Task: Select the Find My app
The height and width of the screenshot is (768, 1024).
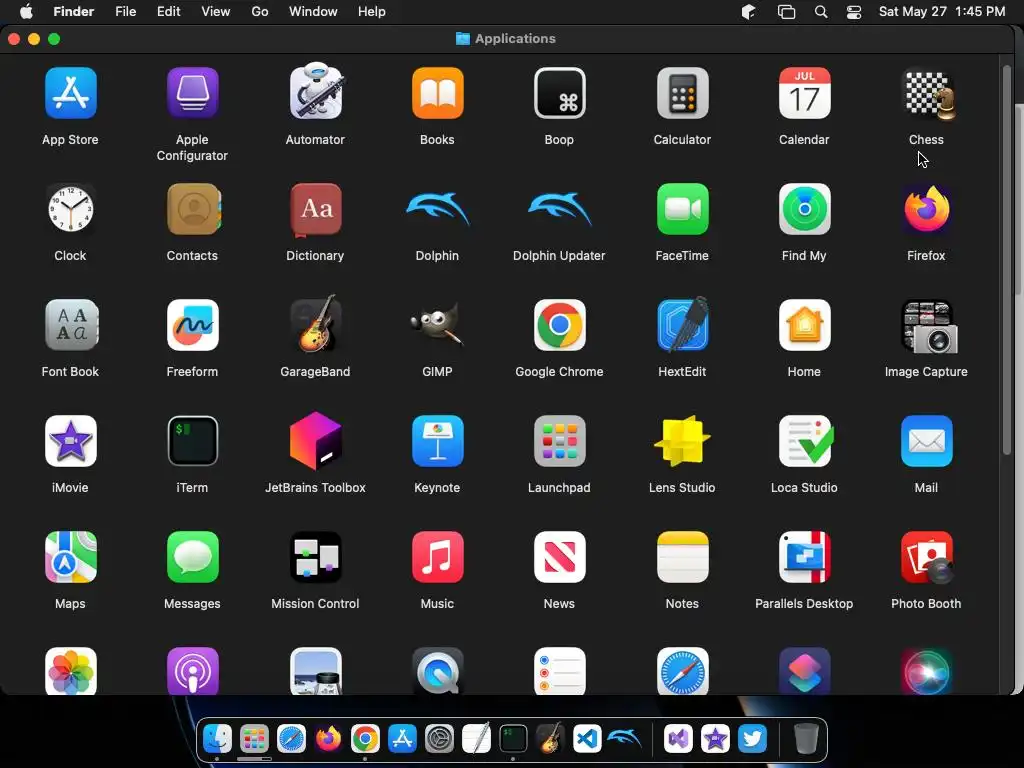Action: point(805,209)
